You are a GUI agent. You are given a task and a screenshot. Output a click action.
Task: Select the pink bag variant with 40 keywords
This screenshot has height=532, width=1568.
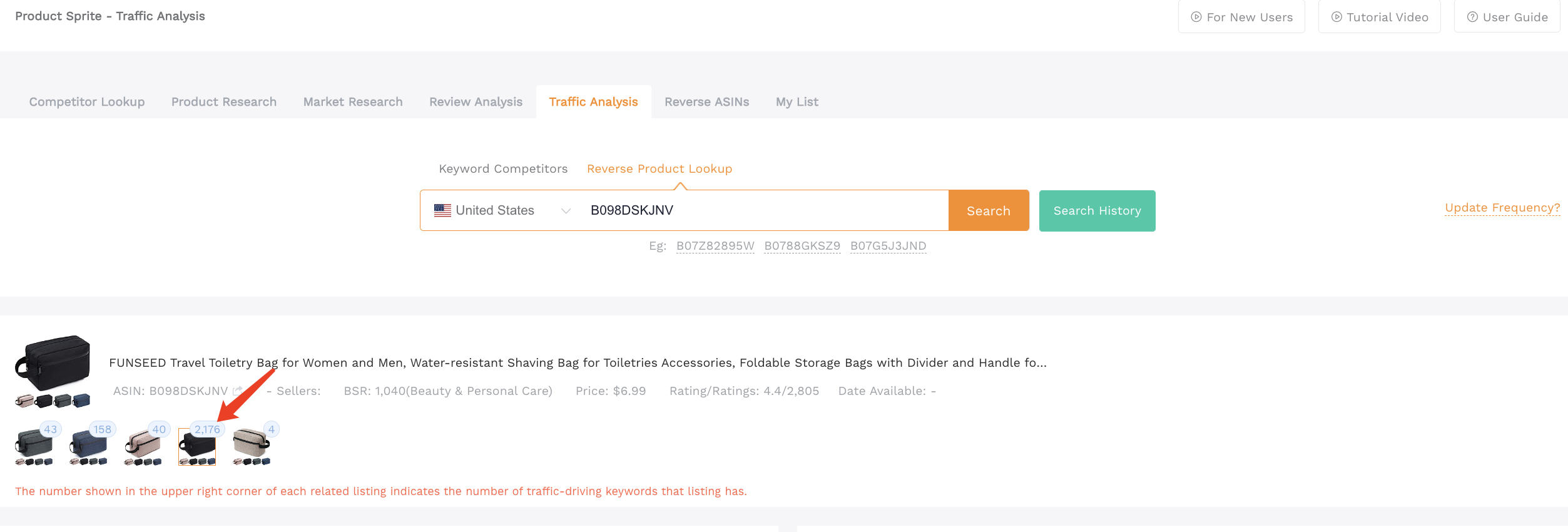point(143,446)
